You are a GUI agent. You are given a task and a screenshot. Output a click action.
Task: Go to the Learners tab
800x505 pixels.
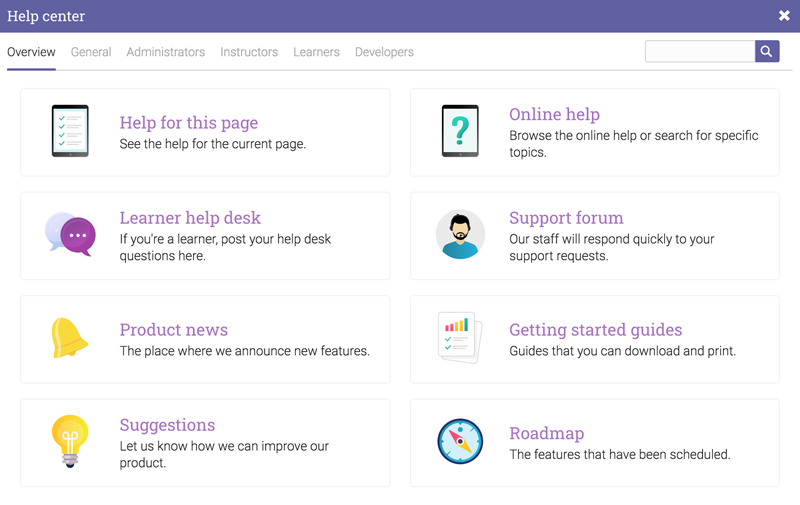tap(316, 52)
